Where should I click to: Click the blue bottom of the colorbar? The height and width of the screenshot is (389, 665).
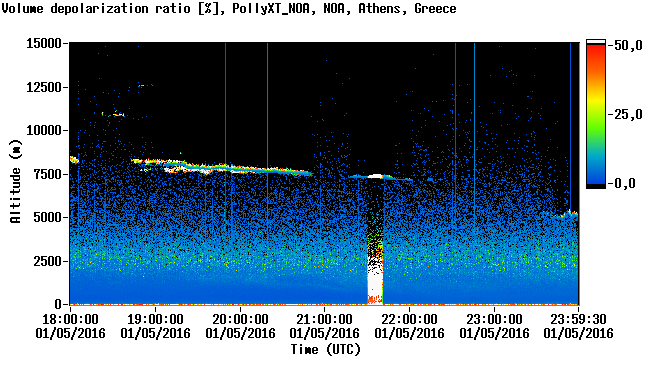click(x=596, y=174)
